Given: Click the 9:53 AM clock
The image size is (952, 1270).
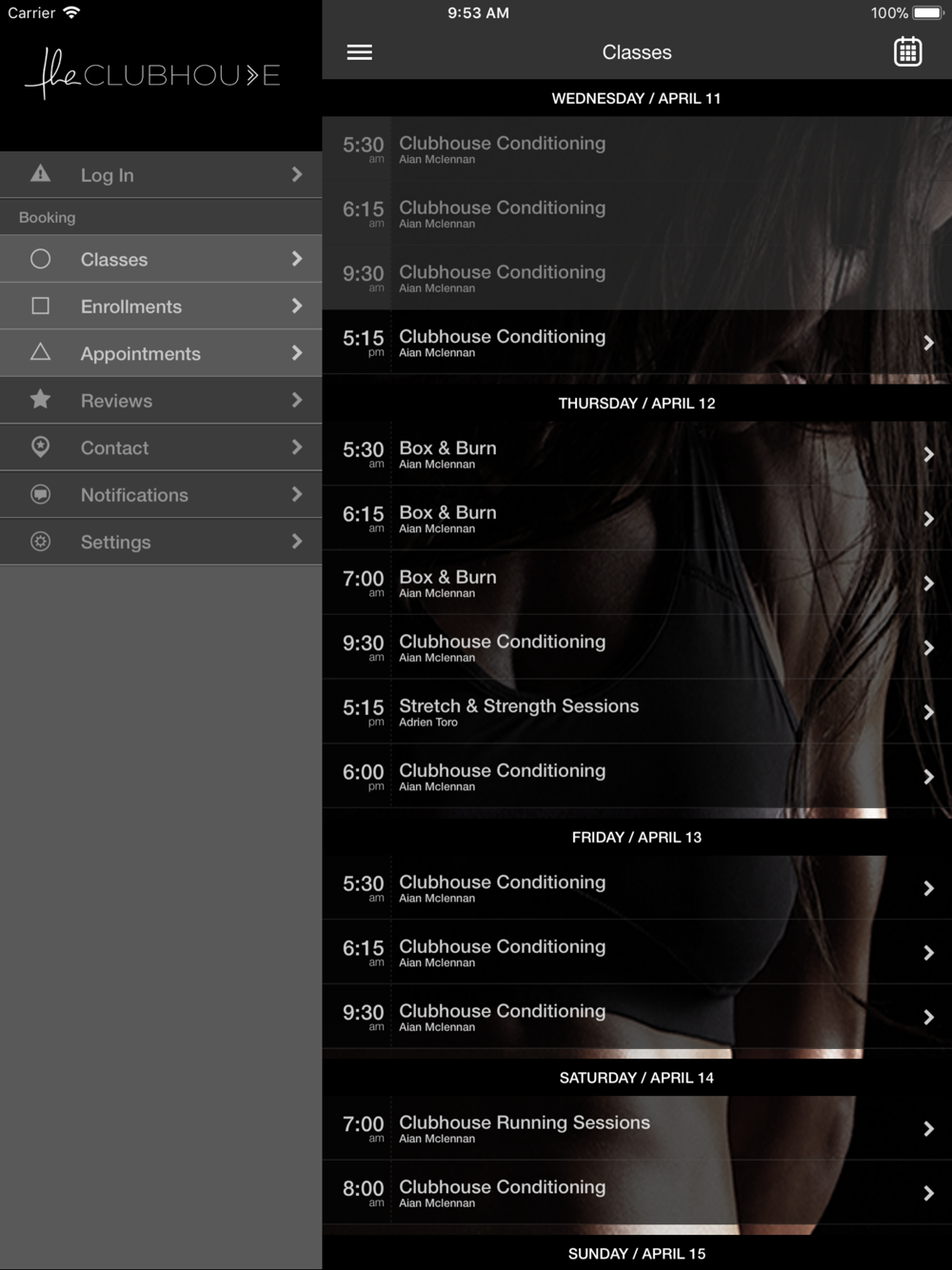Looking at the screenshot, I should pyautogui.click(x=478, y=13).
